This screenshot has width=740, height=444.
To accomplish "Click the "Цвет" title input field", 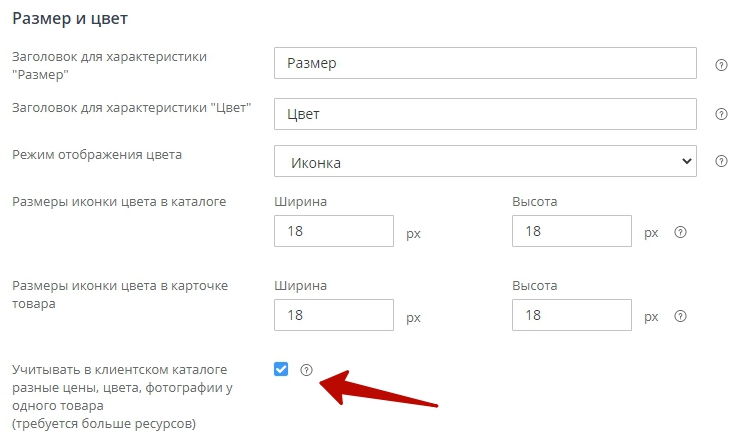I will point(485,114).
